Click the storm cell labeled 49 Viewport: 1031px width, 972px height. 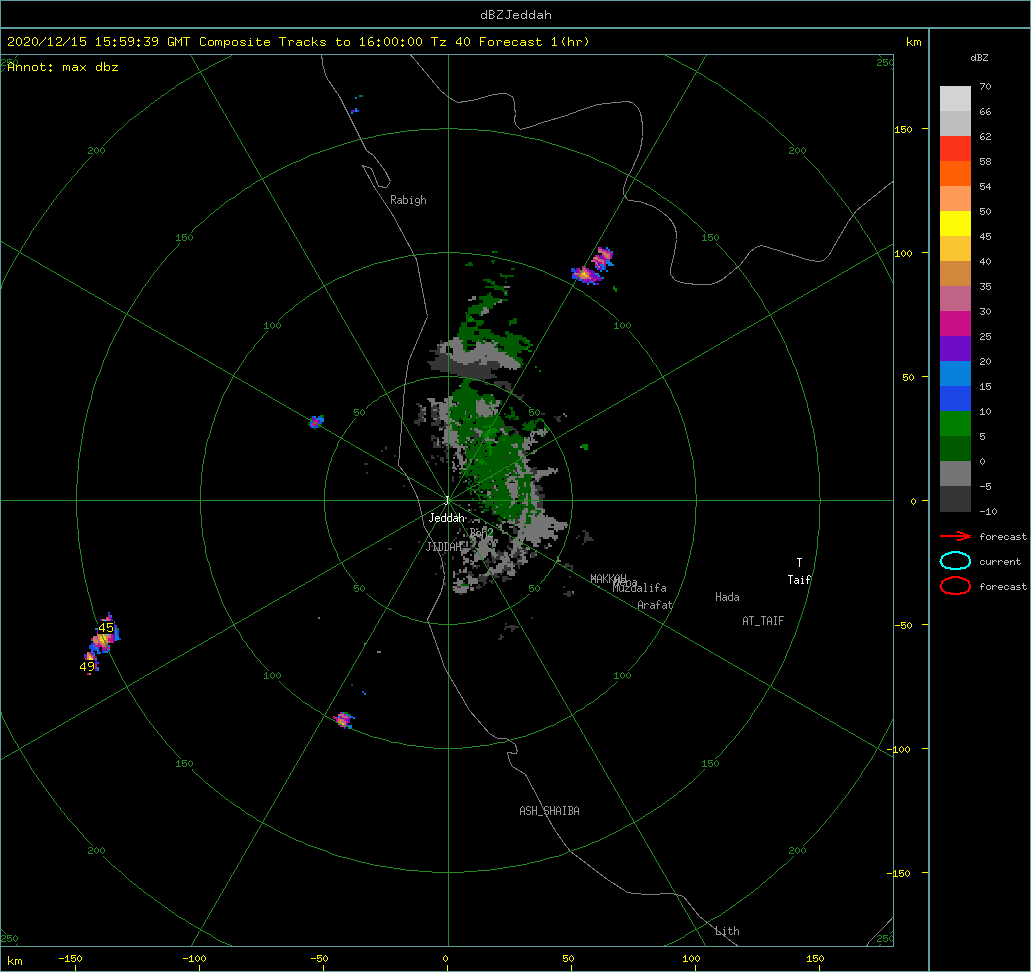[x=91, y=664]
